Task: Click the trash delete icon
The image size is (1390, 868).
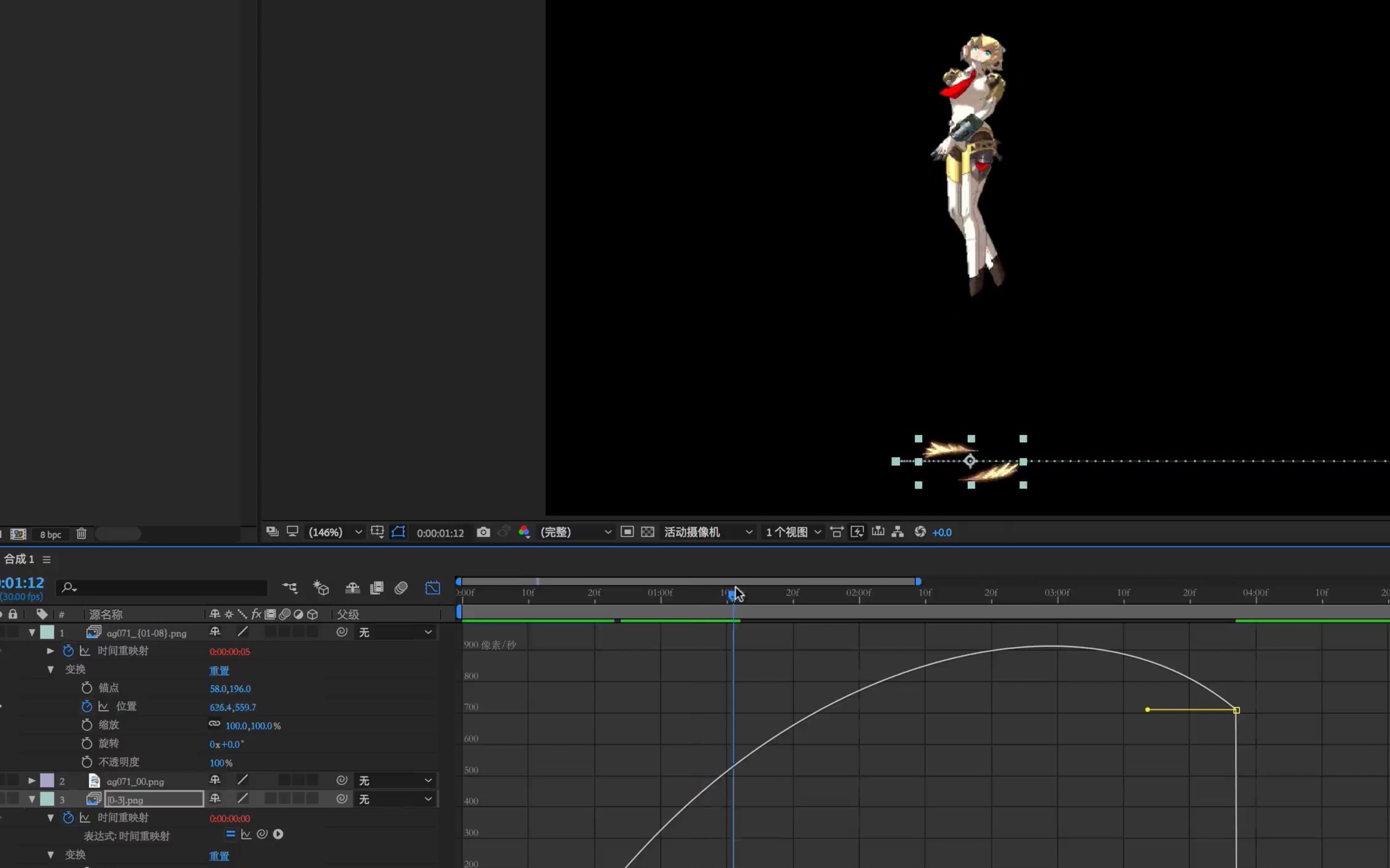Action: [81, 534]
